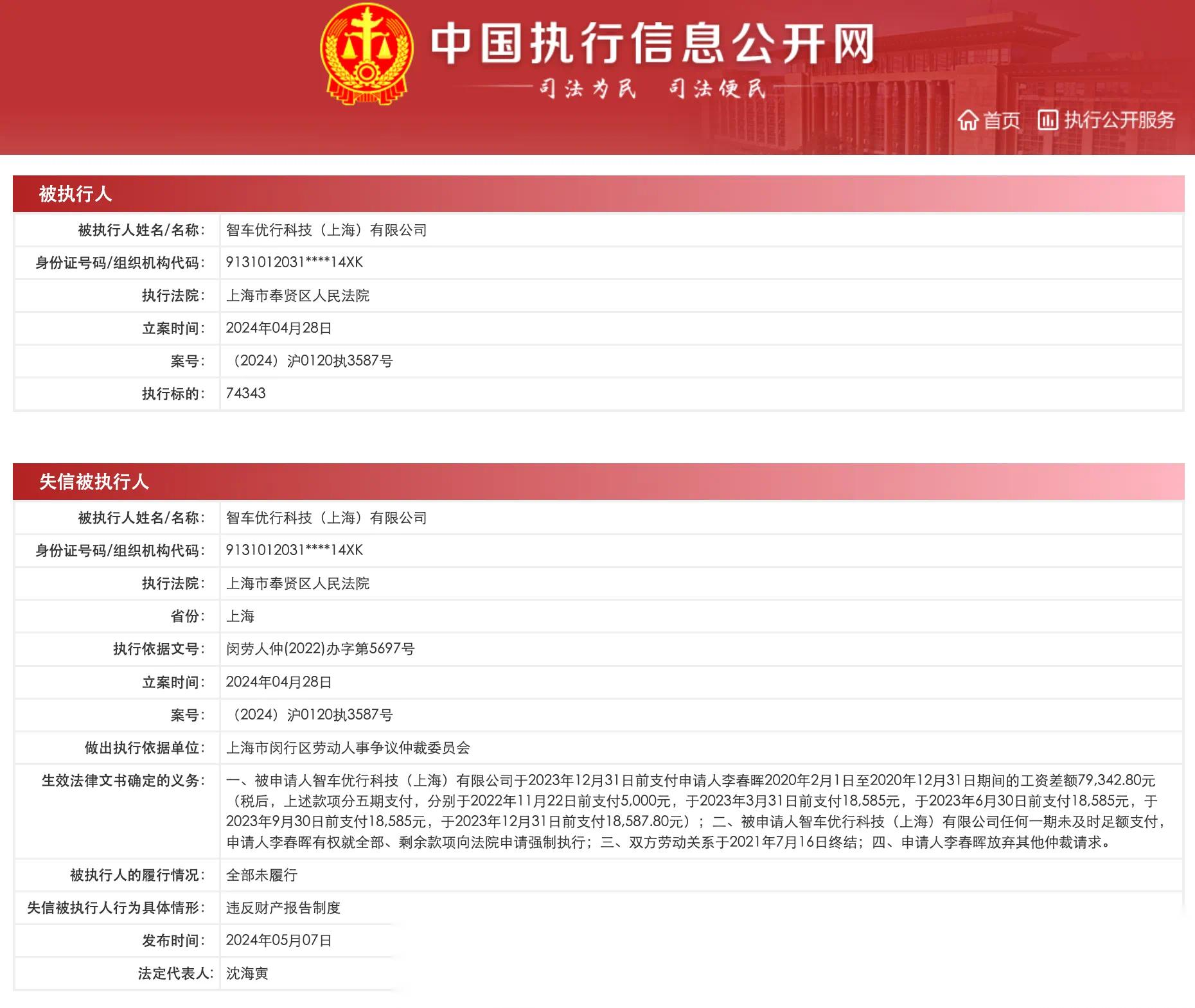The image size is (1195, 1008).
Task: Click the 省份 label
Action: (187, 616)
